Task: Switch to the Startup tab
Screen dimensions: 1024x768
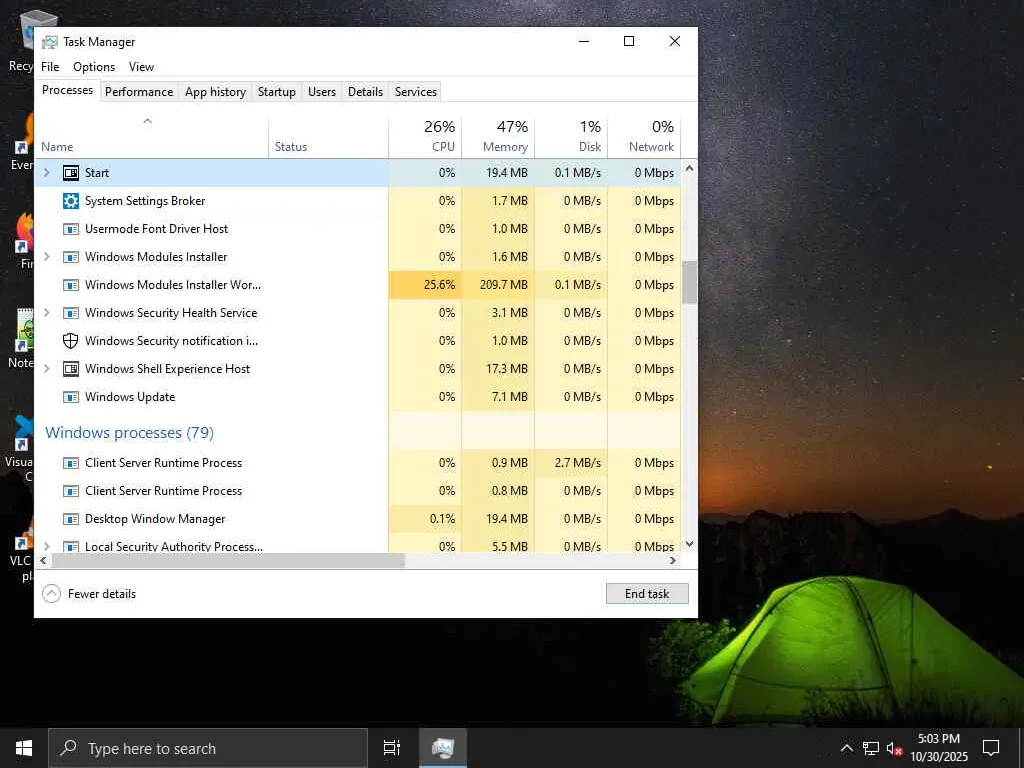Action: (x=277, y=92)
